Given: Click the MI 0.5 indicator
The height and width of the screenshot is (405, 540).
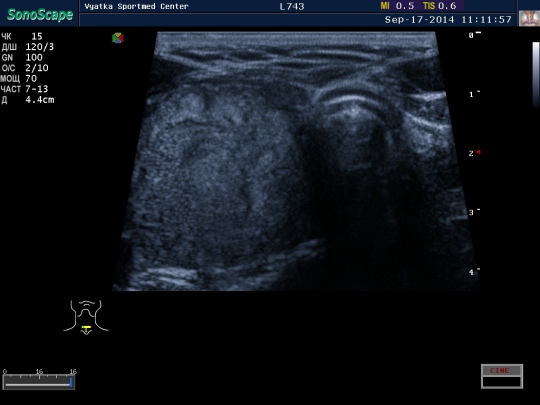Looking at the screenshot, I should [397, 6].
